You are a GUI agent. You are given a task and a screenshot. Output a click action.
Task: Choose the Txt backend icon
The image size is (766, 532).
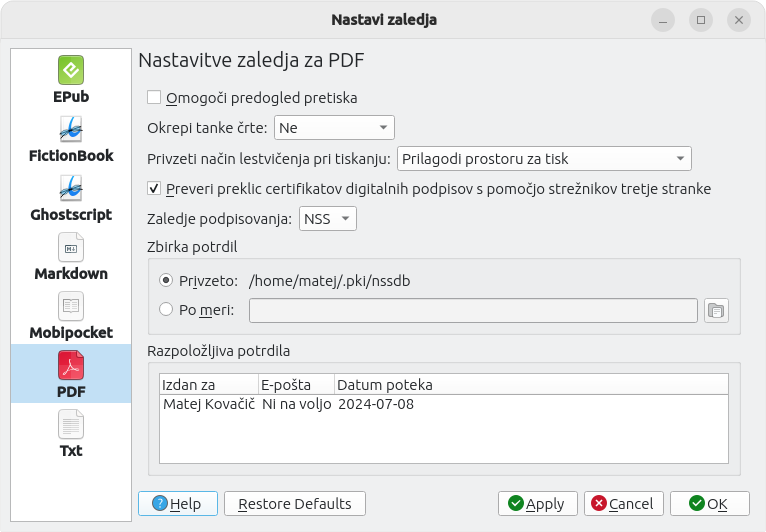pos(71,424)
